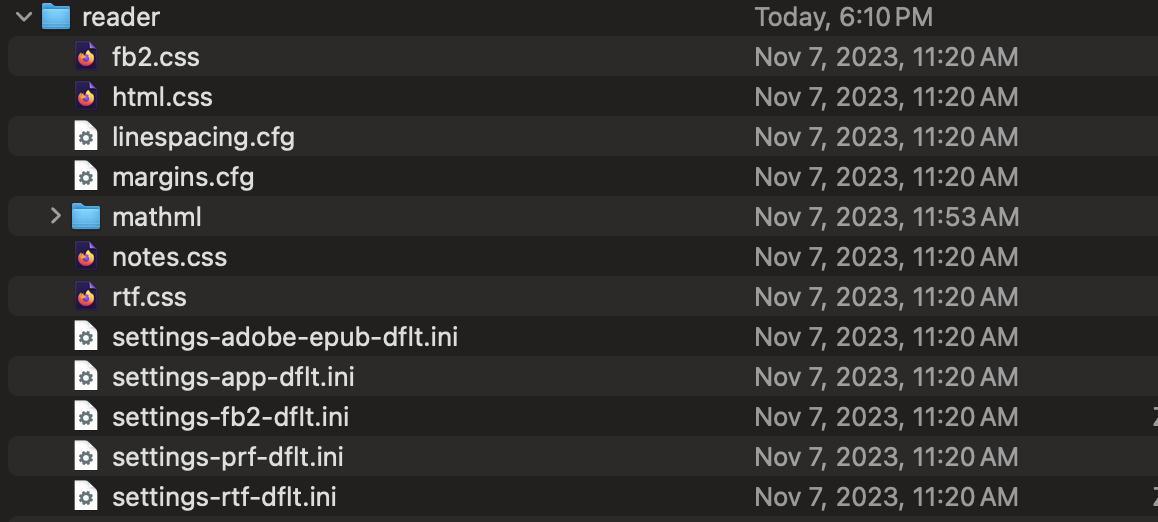Click the reader folder's Today 6:10 PM date
The width and height of the screenshot is (1158, 522).
point(843,17)
